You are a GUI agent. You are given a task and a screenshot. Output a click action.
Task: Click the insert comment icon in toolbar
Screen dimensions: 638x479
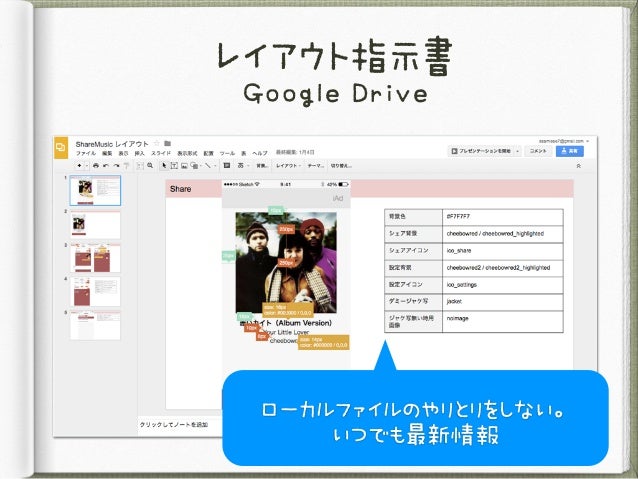tap(227, 166)
